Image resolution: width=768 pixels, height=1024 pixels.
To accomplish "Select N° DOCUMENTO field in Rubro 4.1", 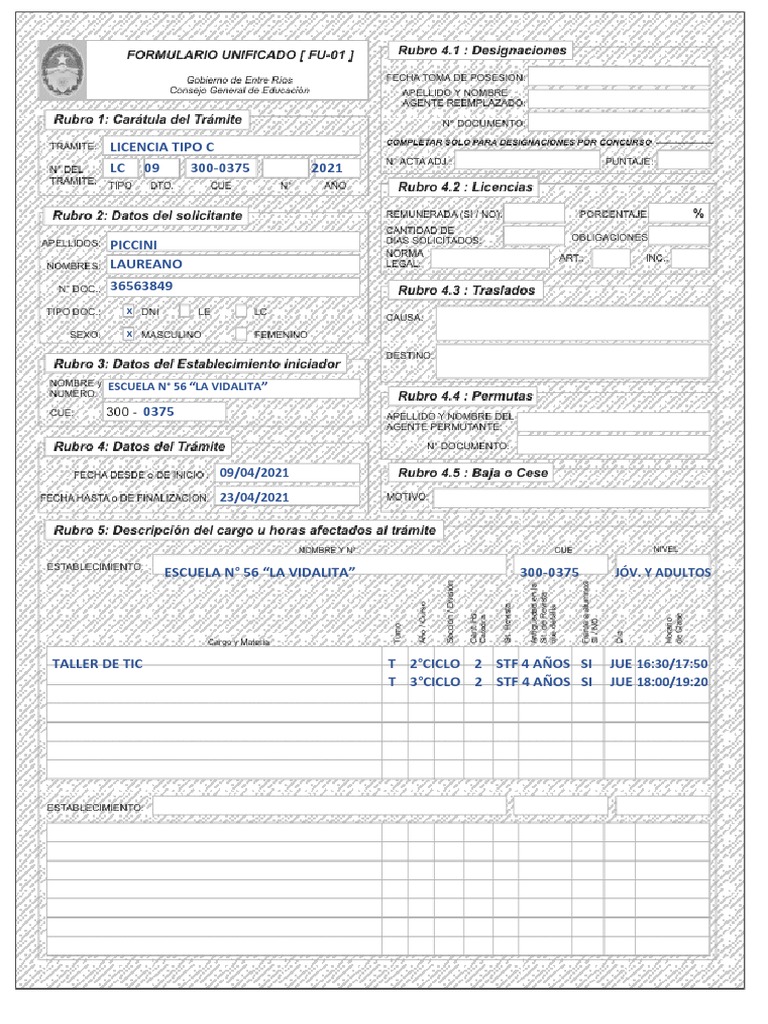I will 619,121.
